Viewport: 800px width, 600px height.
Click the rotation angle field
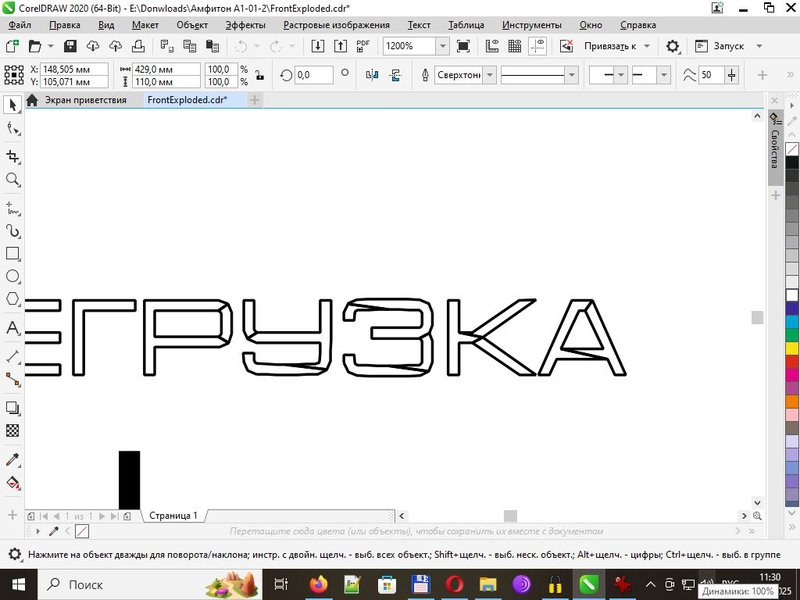click(x=313, y=75)
